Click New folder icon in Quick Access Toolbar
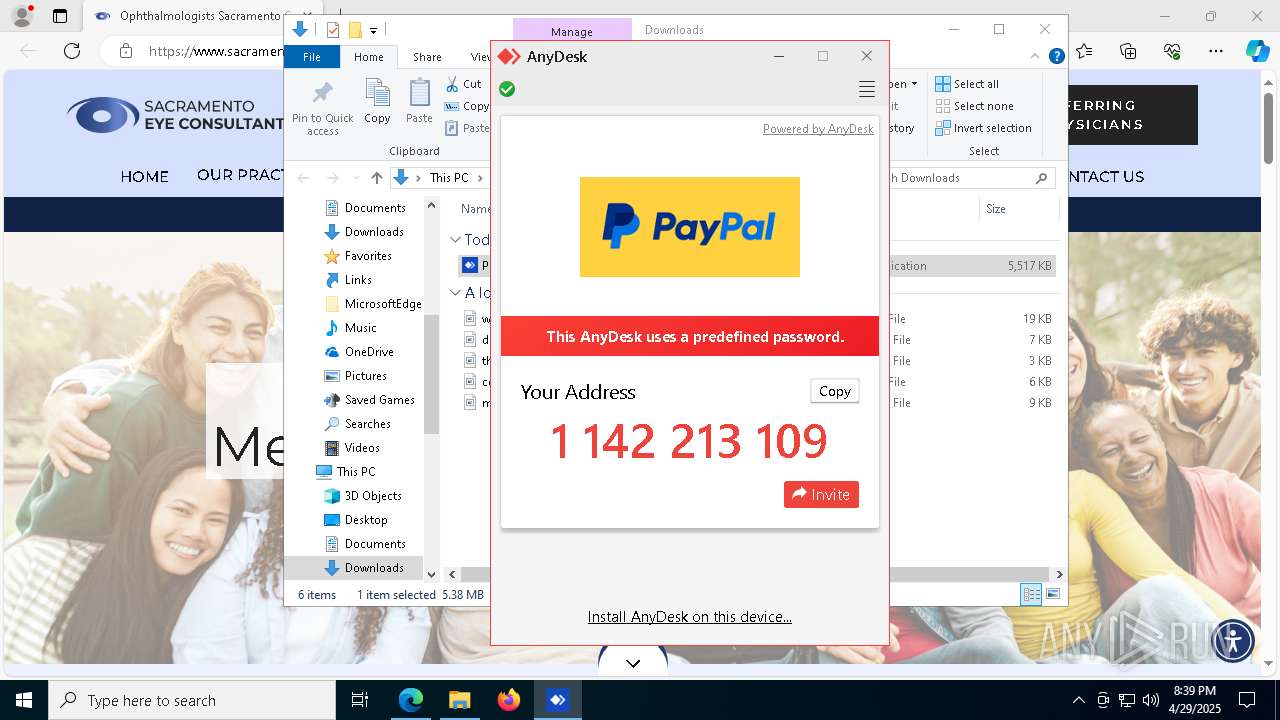This screenshot has height=720, width=1280. (354, 30)
